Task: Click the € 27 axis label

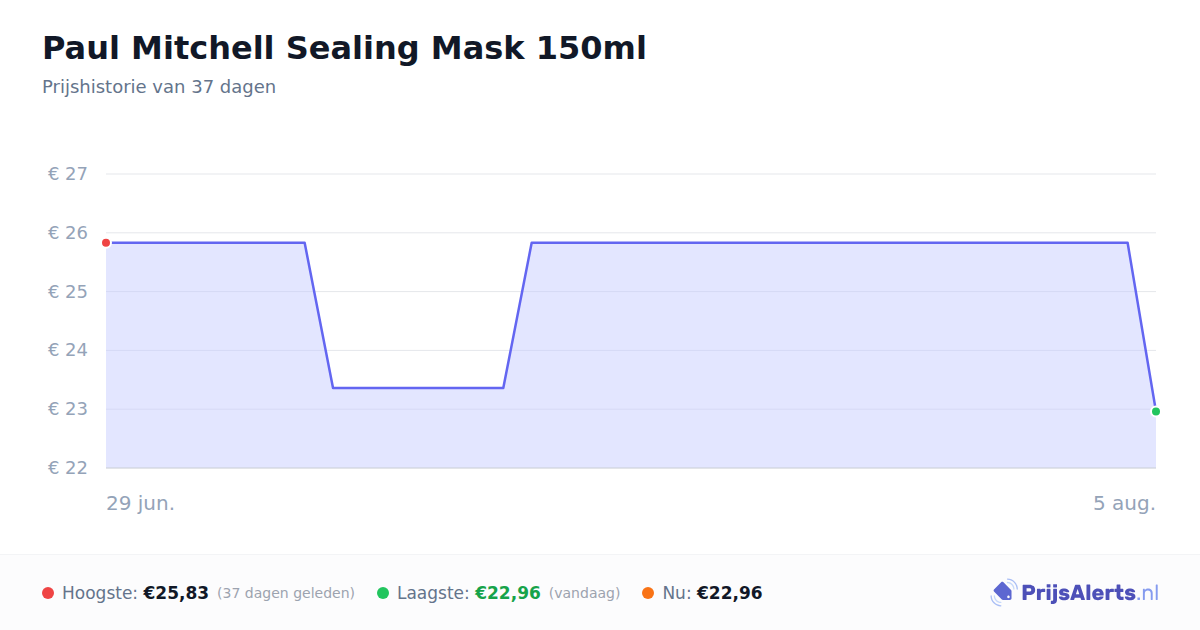Action: tap(68, 174)
